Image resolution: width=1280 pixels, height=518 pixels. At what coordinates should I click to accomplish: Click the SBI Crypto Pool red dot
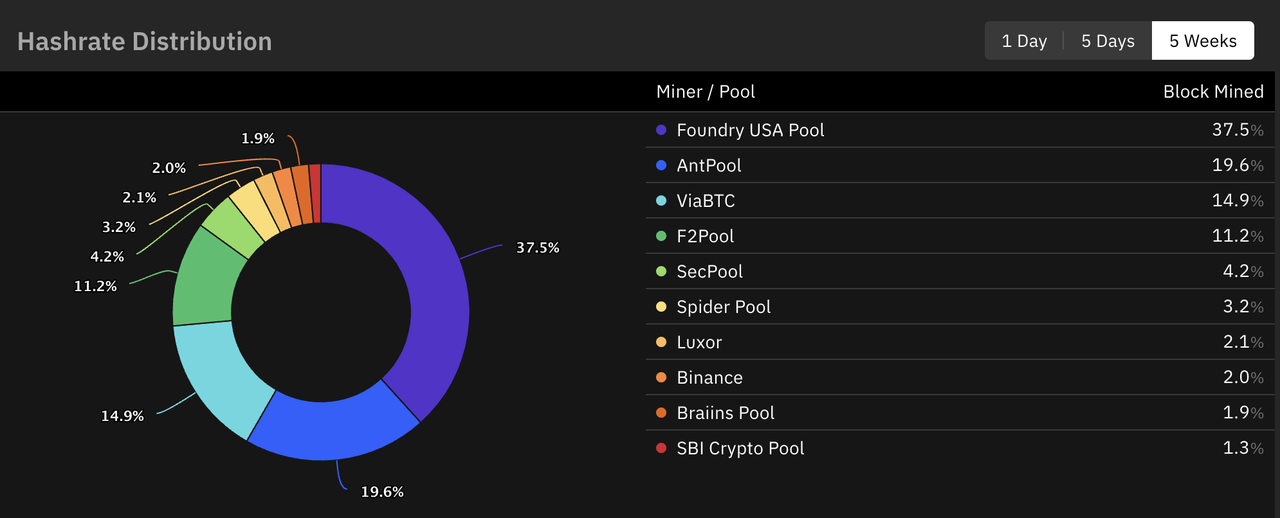coord(661,448)
